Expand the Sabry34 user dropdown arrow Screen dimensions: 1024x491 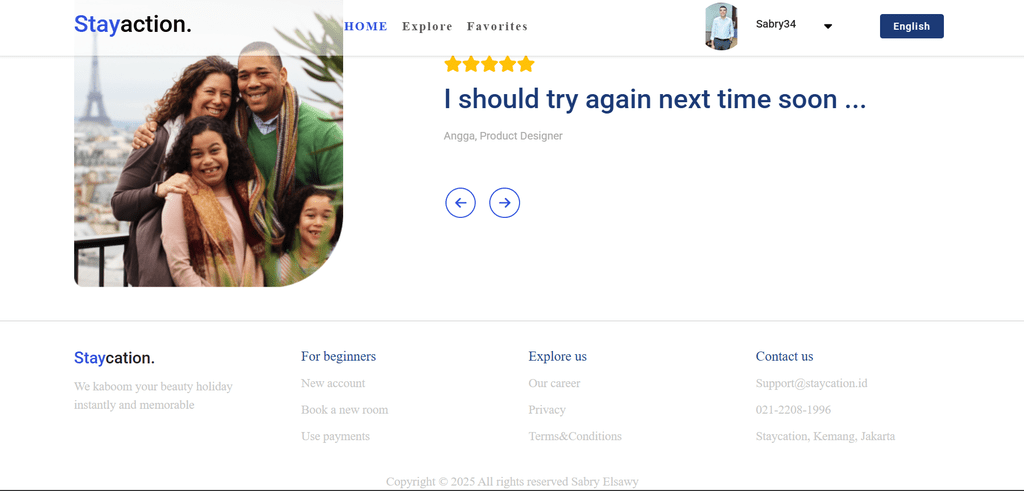[x=827, y=27]
